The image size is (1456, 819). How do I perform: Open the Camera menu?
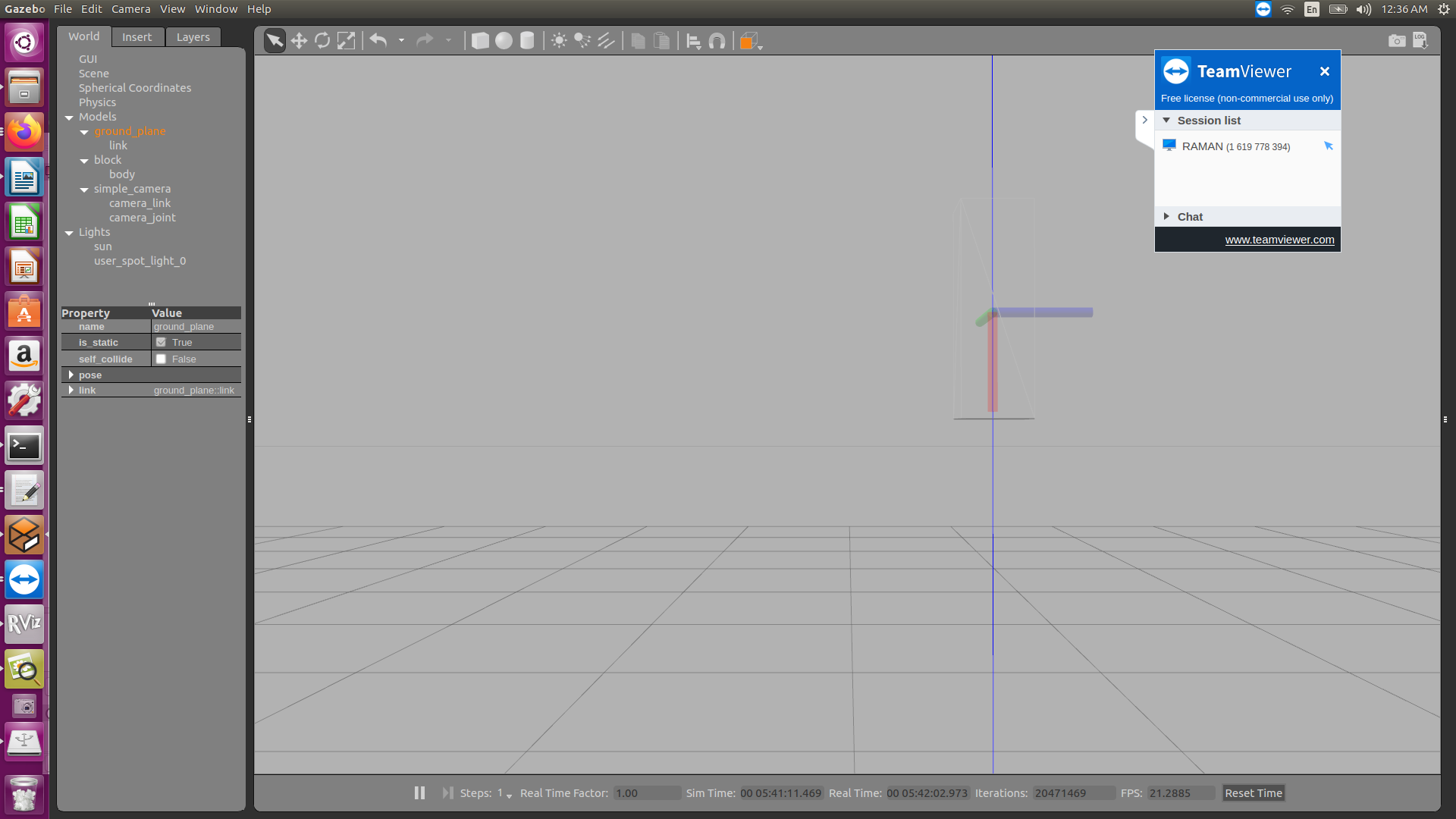click(x=130, y=8)
